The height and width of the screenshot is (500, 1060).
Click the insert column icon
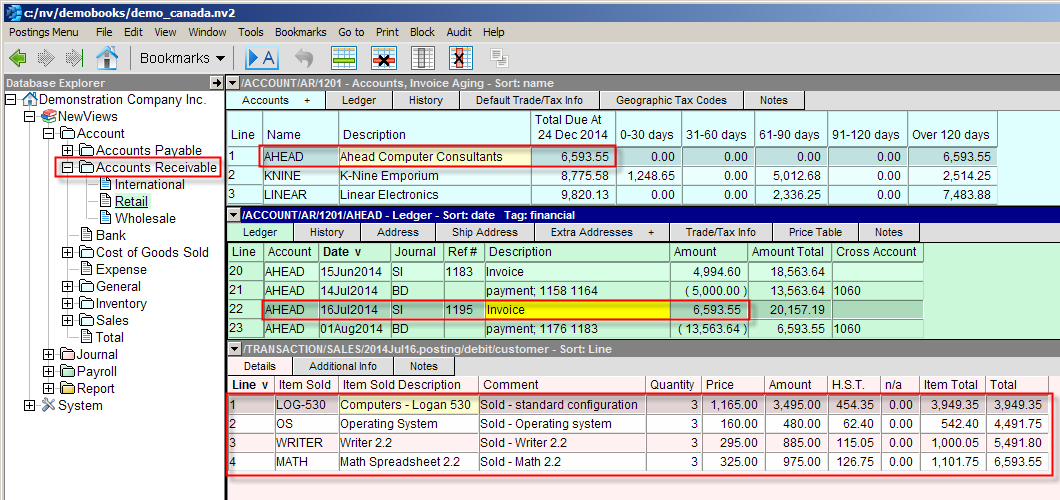click(423, 58)
